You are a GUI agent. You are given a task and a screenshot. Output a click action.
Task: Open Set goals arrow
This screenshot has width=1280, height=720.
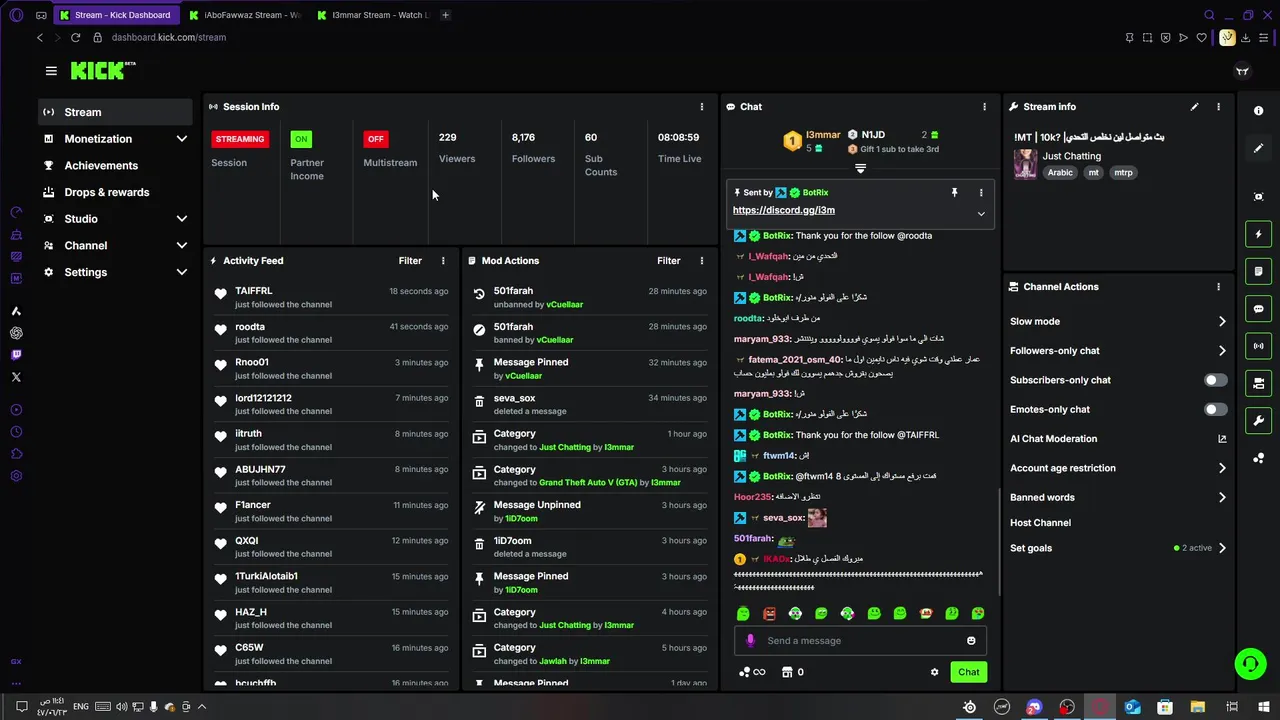(1222, 548)
